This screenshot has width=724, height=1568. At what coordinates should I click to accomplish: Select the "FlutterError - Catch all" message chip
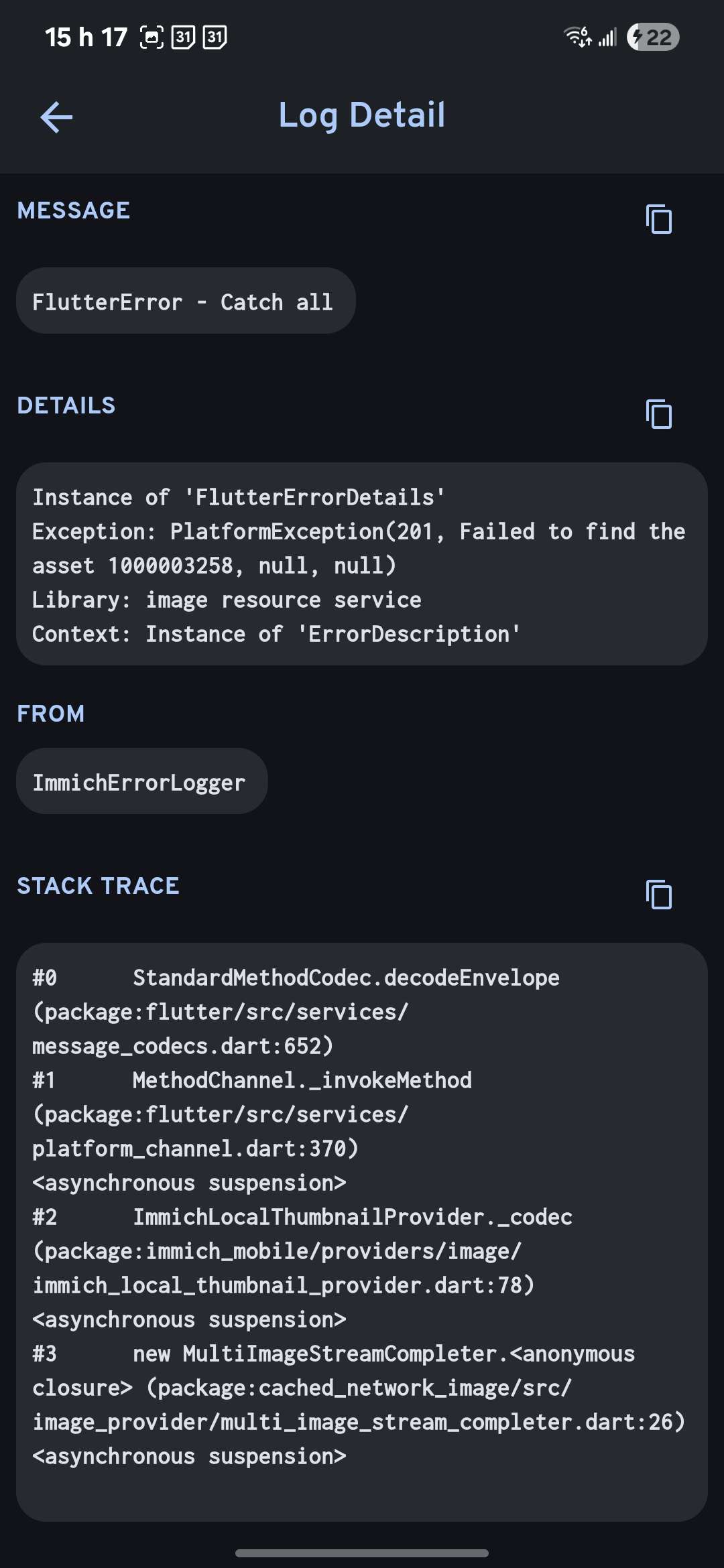coord(186,301)
